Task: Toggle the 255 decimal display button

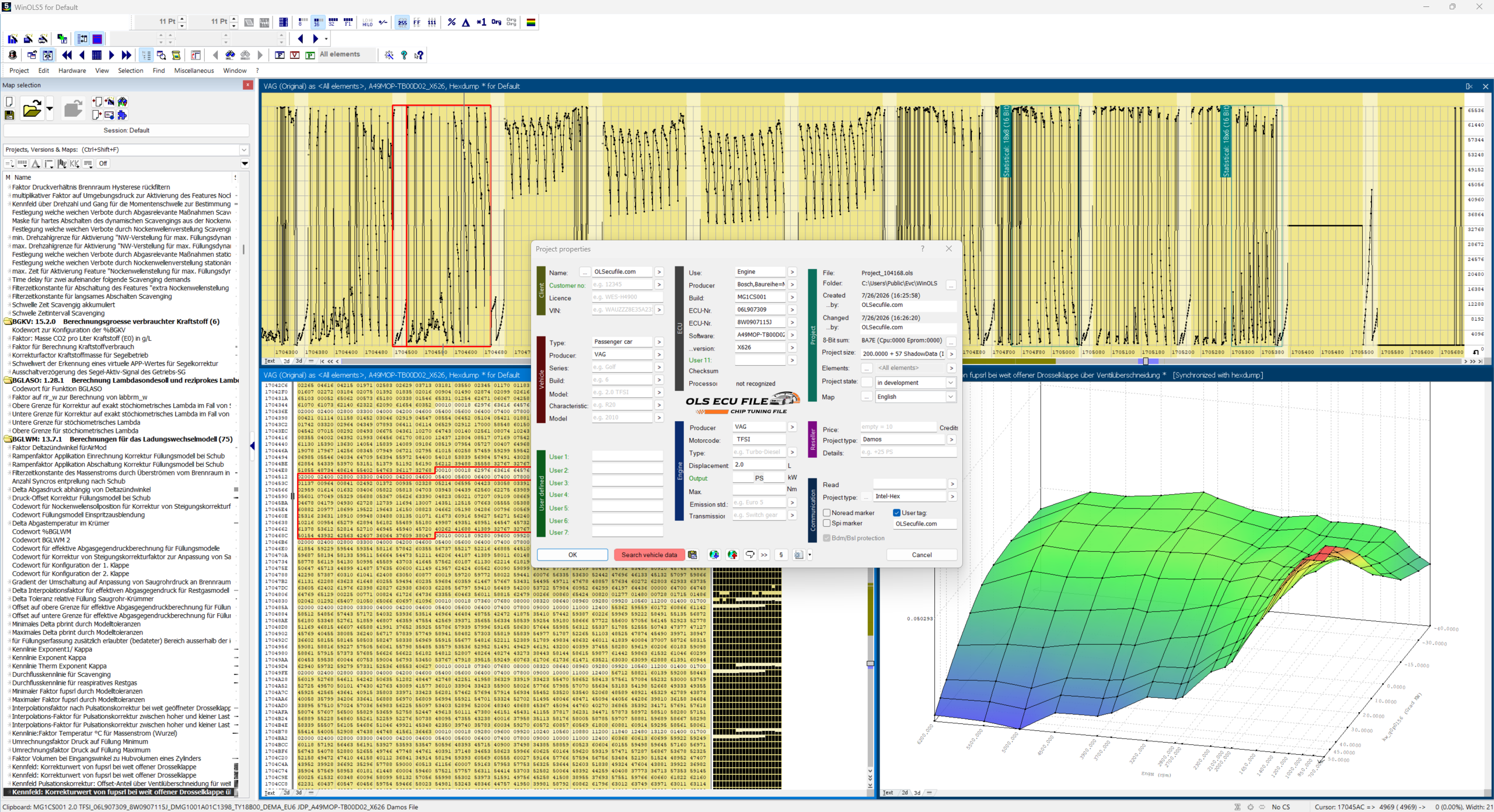Action: [402, 22]
